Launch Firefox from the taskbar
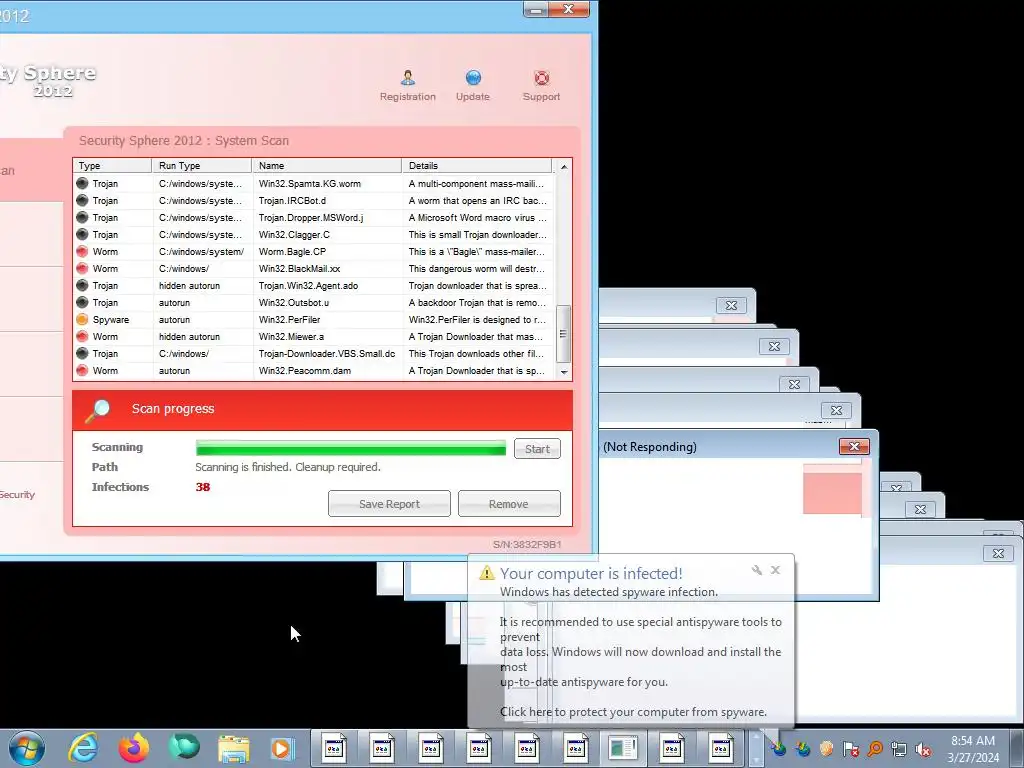Screen dimensions: 1024x768 134,748
